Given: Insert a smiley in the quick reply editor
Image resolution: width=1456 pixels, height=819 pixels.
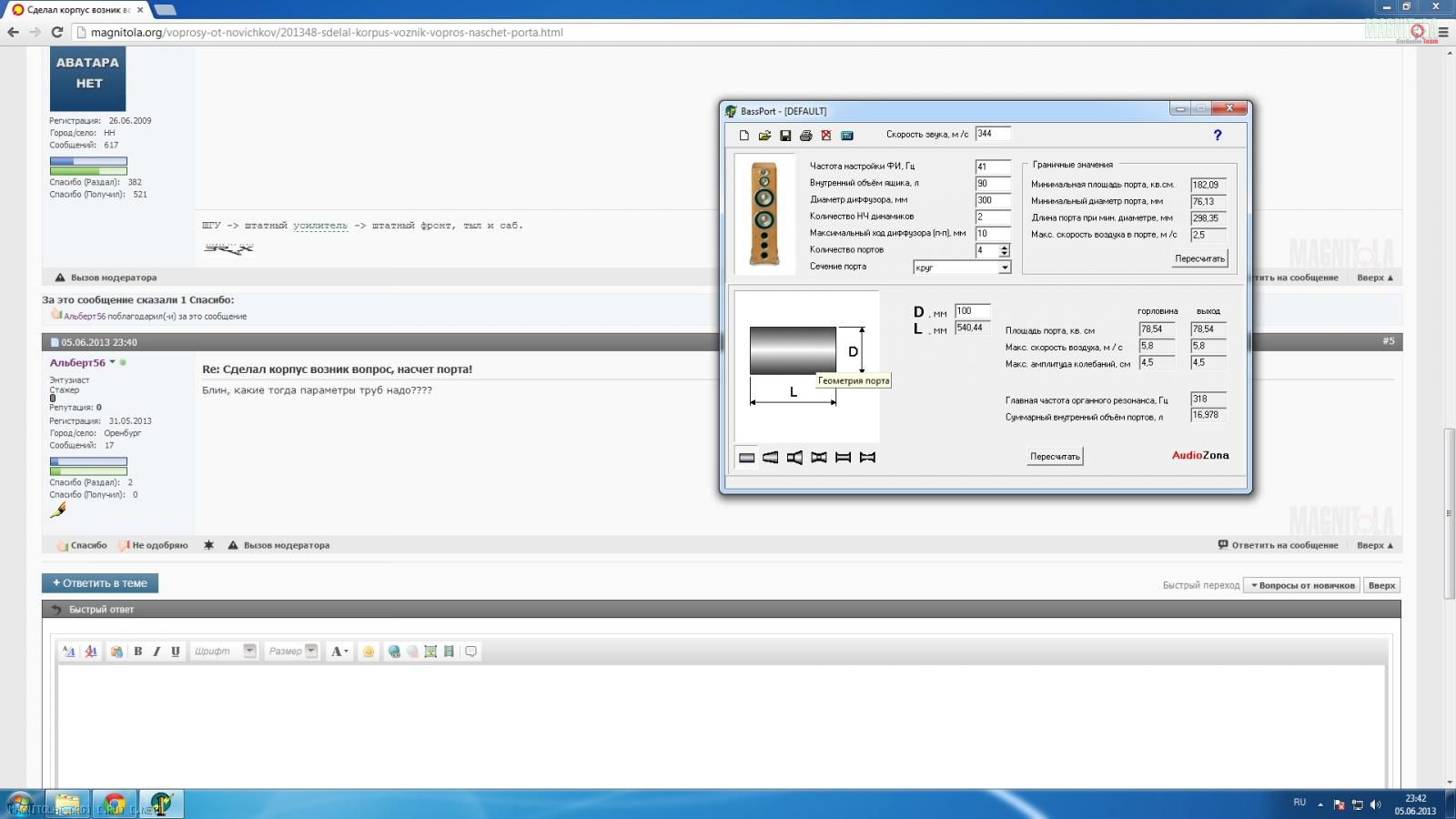Looking at the screenshot, I should tap(368, 652).
